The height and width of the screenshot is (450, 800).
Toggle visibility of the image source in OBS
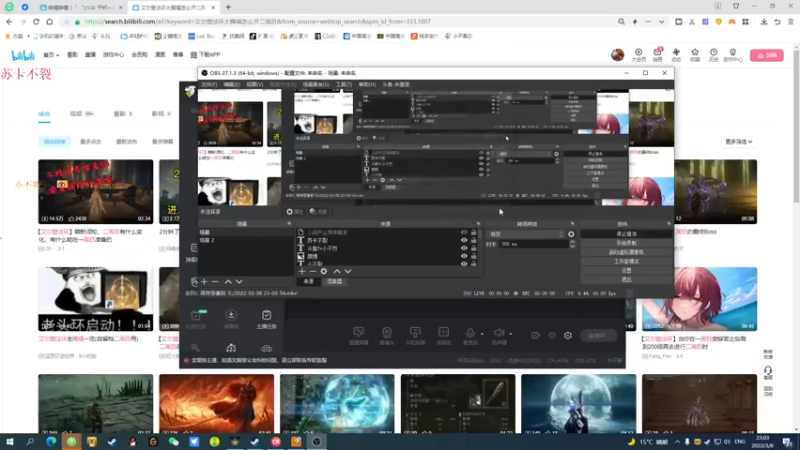464,256
